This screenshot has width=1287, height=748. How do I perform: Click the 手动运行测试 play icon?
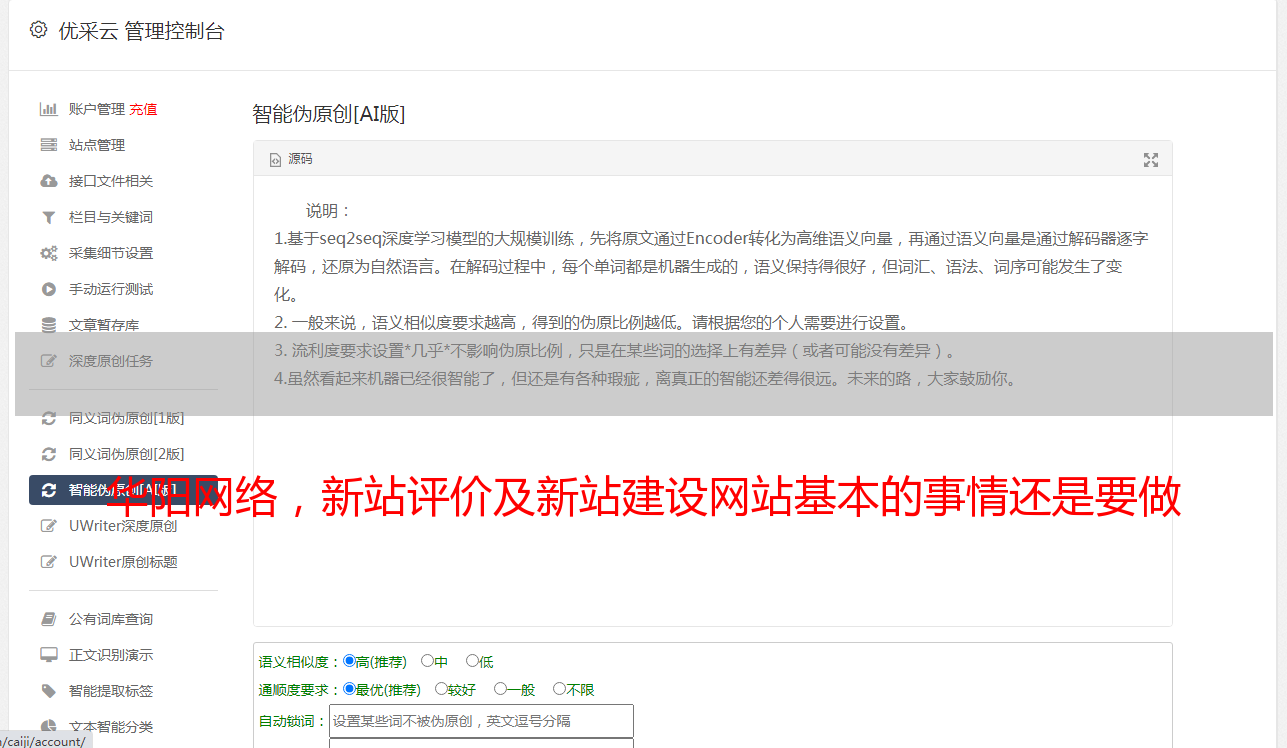(x=48, y=289)
